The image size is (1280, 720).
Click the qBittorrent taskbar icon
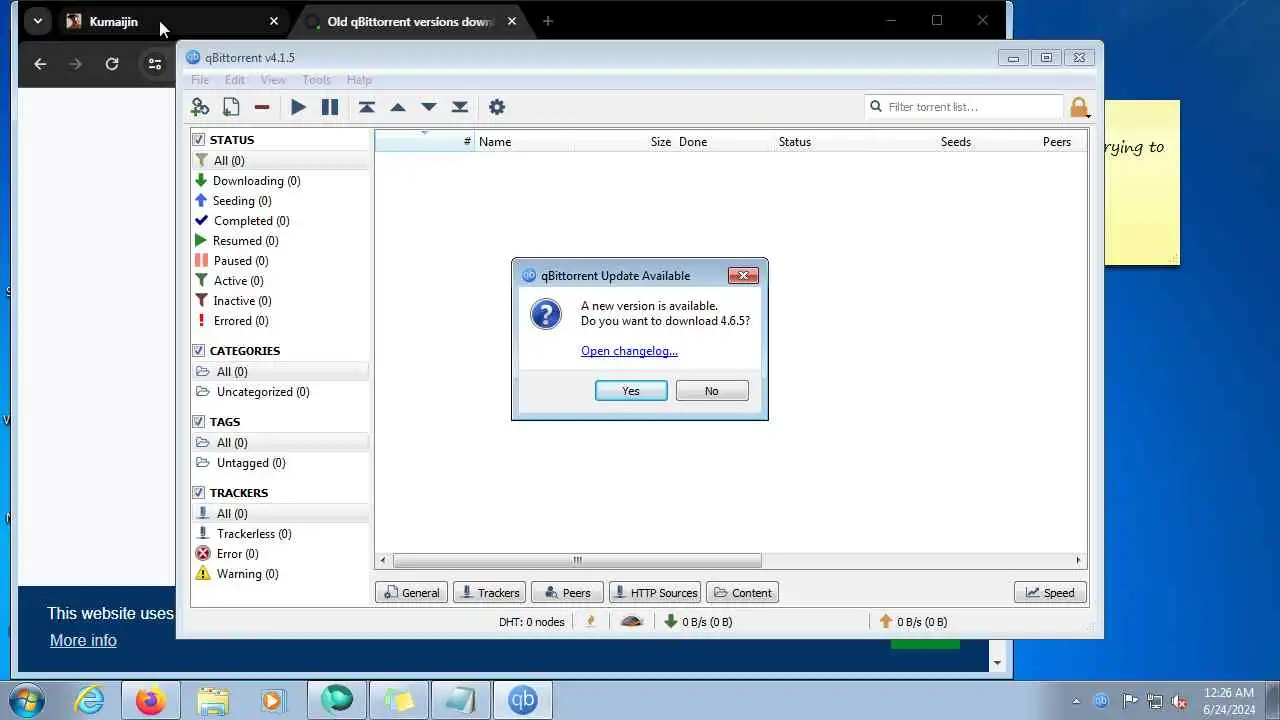pyautogui.click(x=522, y=700)
